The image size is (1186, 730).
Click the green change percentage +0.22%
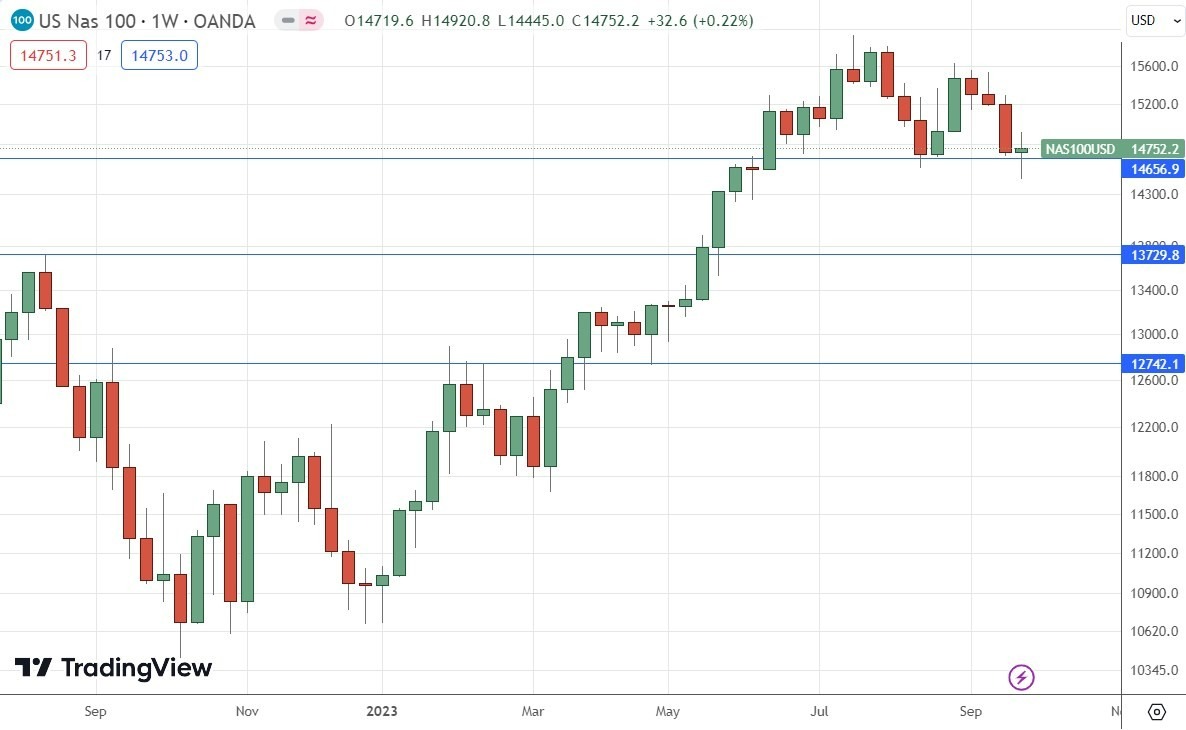point(723,19)
